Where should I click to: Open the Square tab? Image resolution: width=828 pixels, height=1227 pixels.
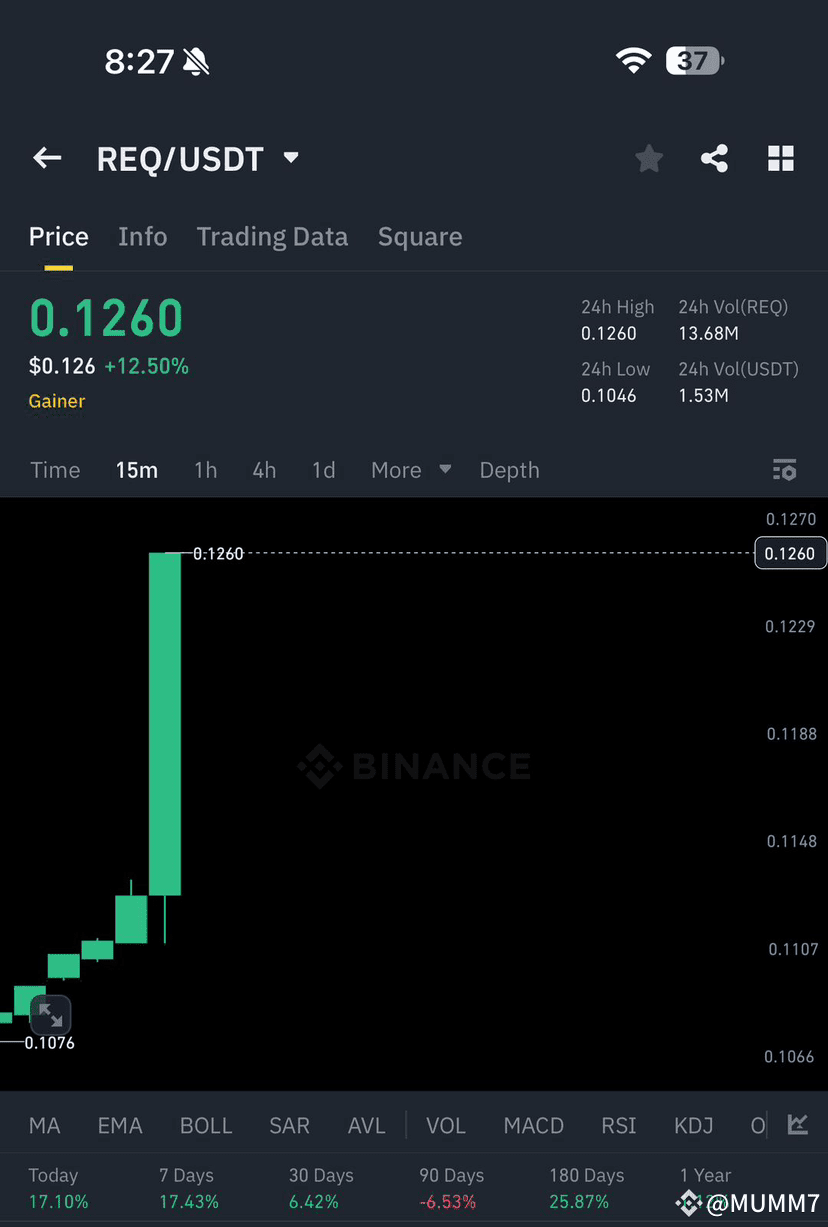(x=420, y=237)
